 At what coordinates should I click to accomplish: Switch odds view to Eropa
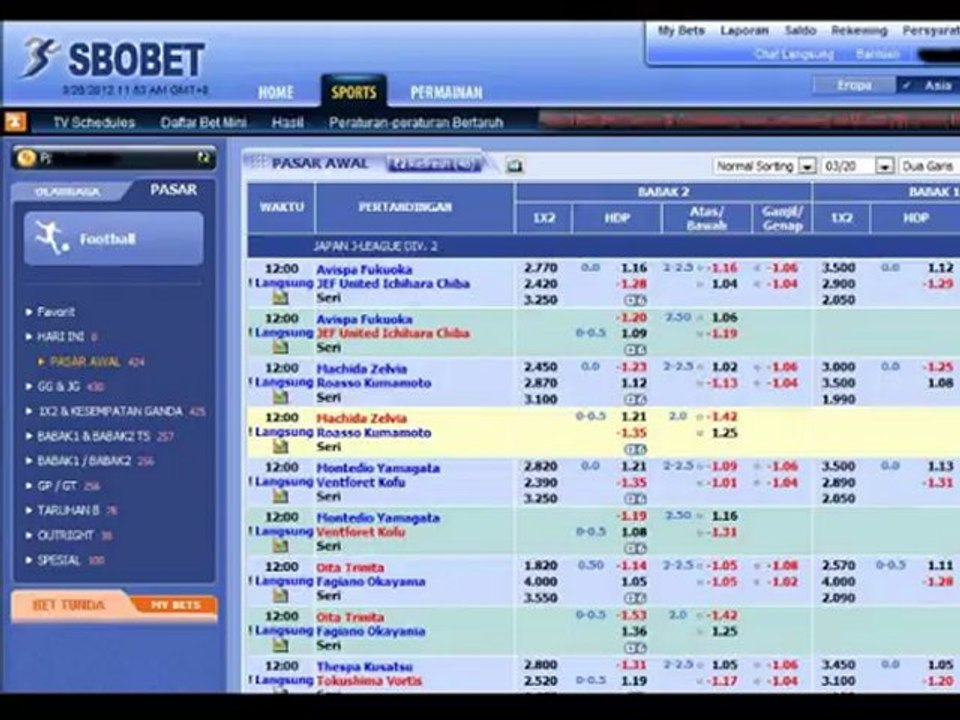pos(854,85)
